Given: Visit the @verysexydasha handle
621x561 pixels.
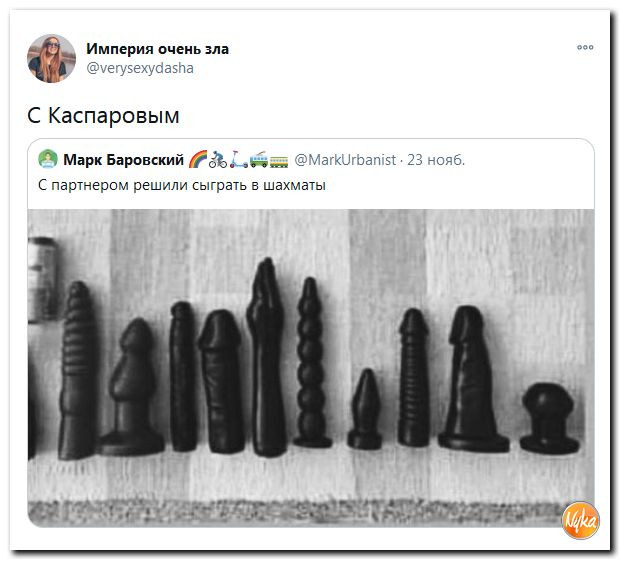Looking at the screenshot, I should tap(140, 68).
